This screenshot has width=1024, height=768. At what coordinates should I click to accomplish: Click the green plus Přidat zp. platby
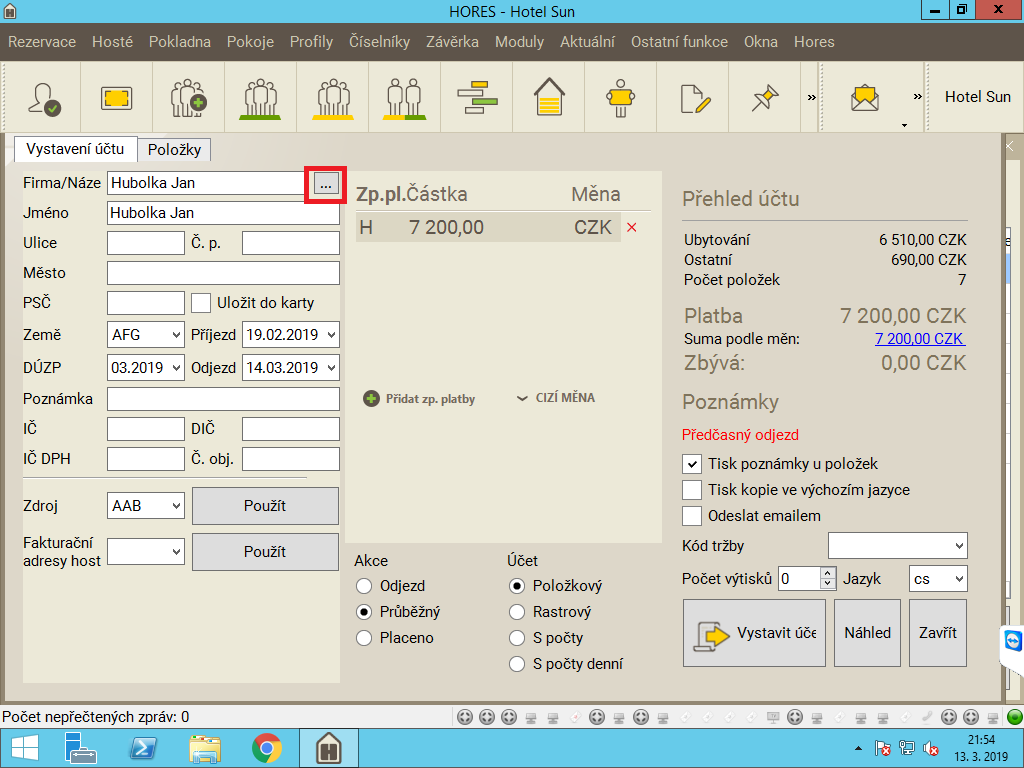[x=372, y=398]
